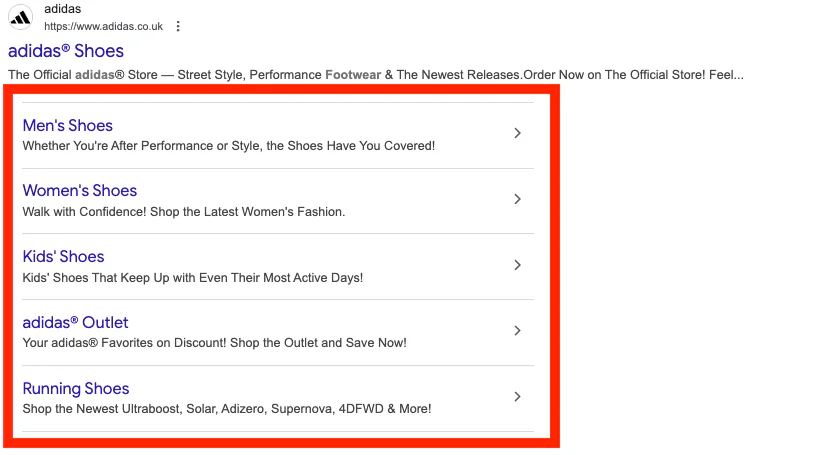Open the Women's Shoes sitelink
Viewport: 813px width, 455px height.
pos(79,191)
